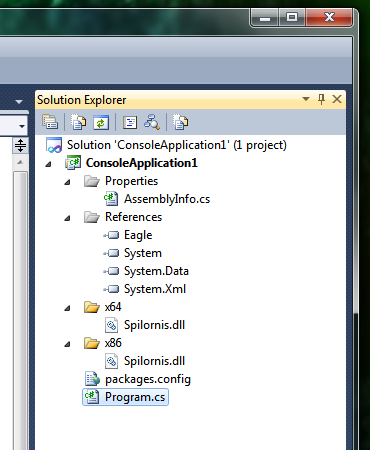Select the Spilornis.dll label under x64

tap(154, 325)
